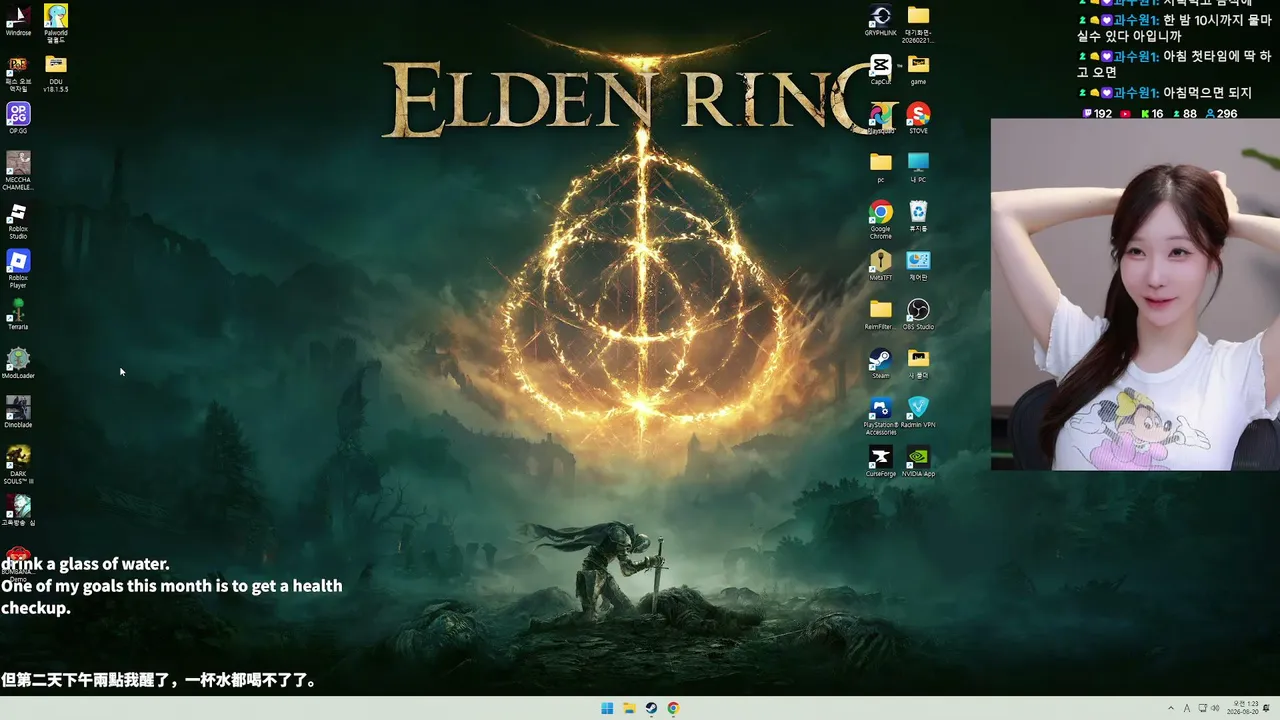
Task: Open the notification bell in the tray
Action: [1267, 709]
